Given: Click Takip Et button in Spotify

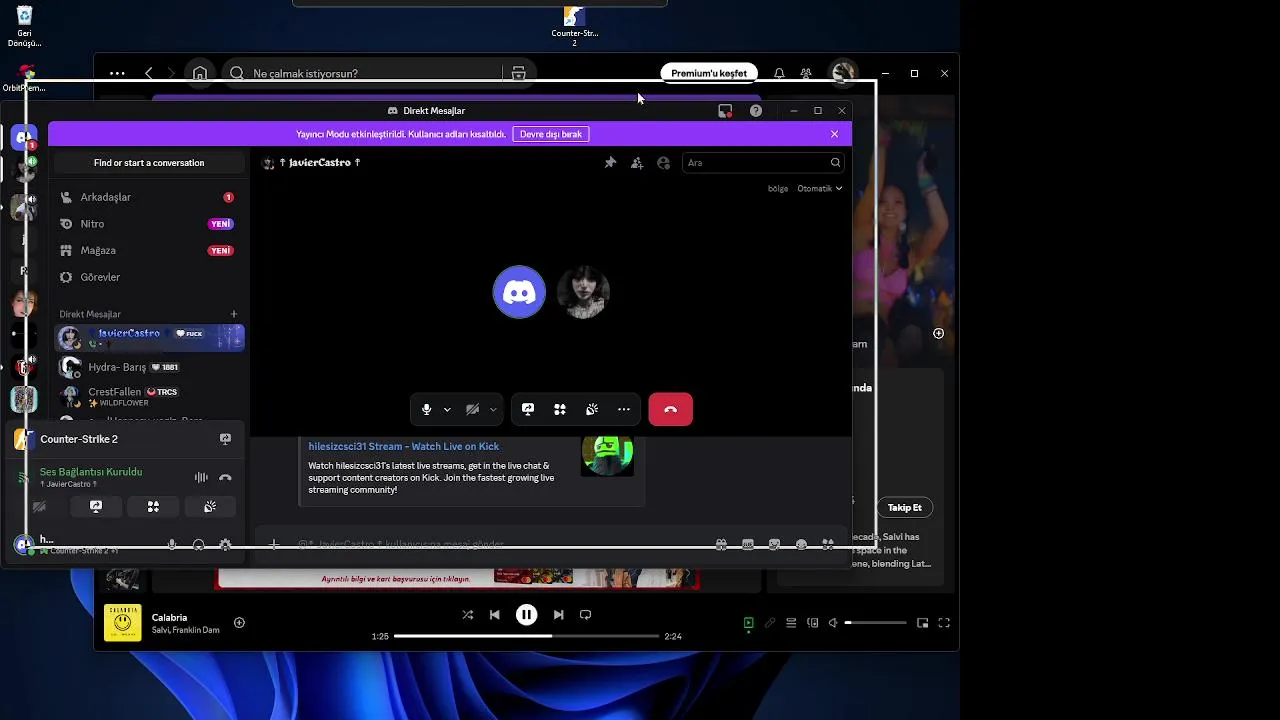Looking at the screenshot, I should (905, 508).
